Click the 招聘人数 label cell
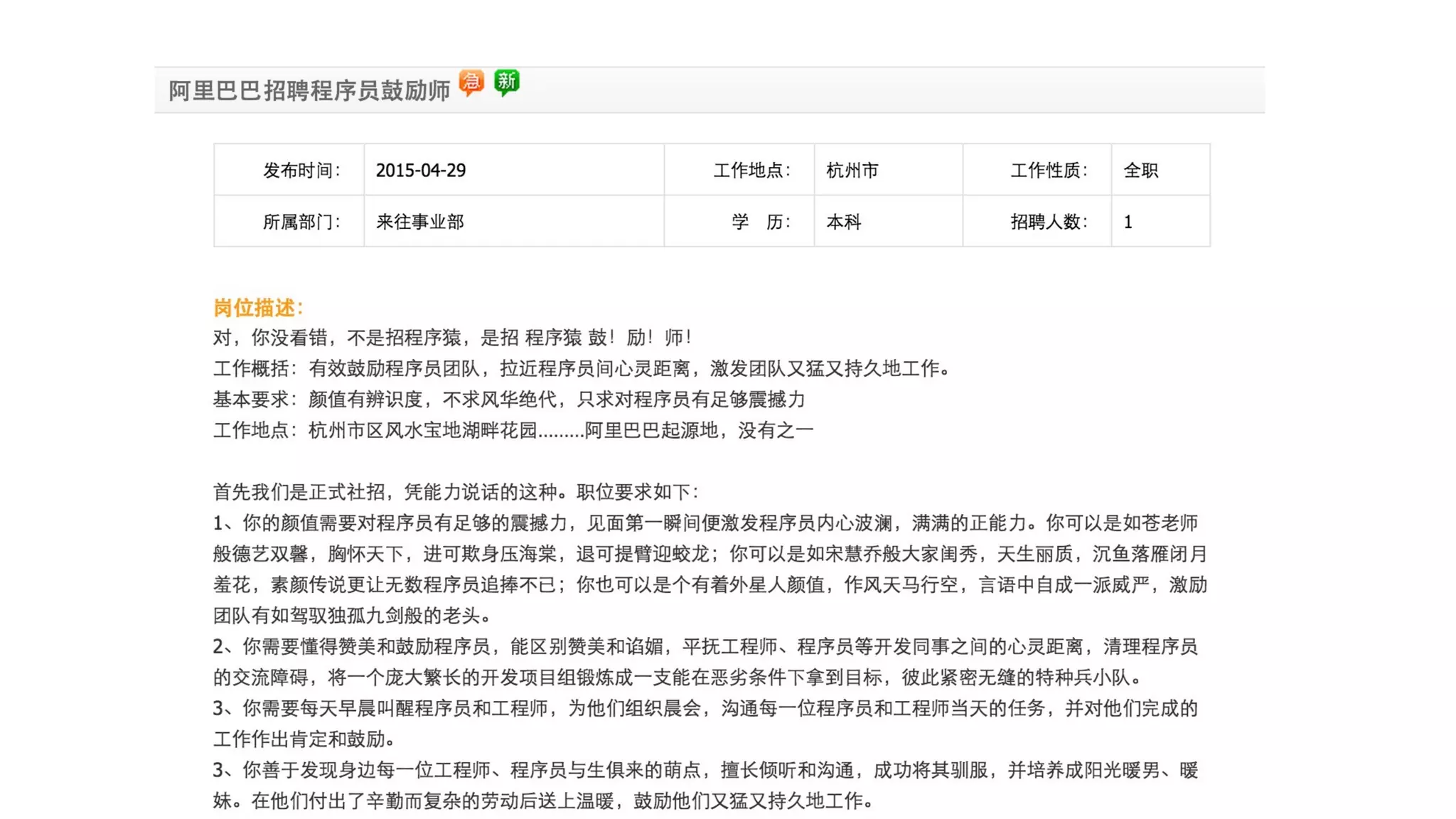This screenshot has height=819, width=1456. tap(1049, 222)
